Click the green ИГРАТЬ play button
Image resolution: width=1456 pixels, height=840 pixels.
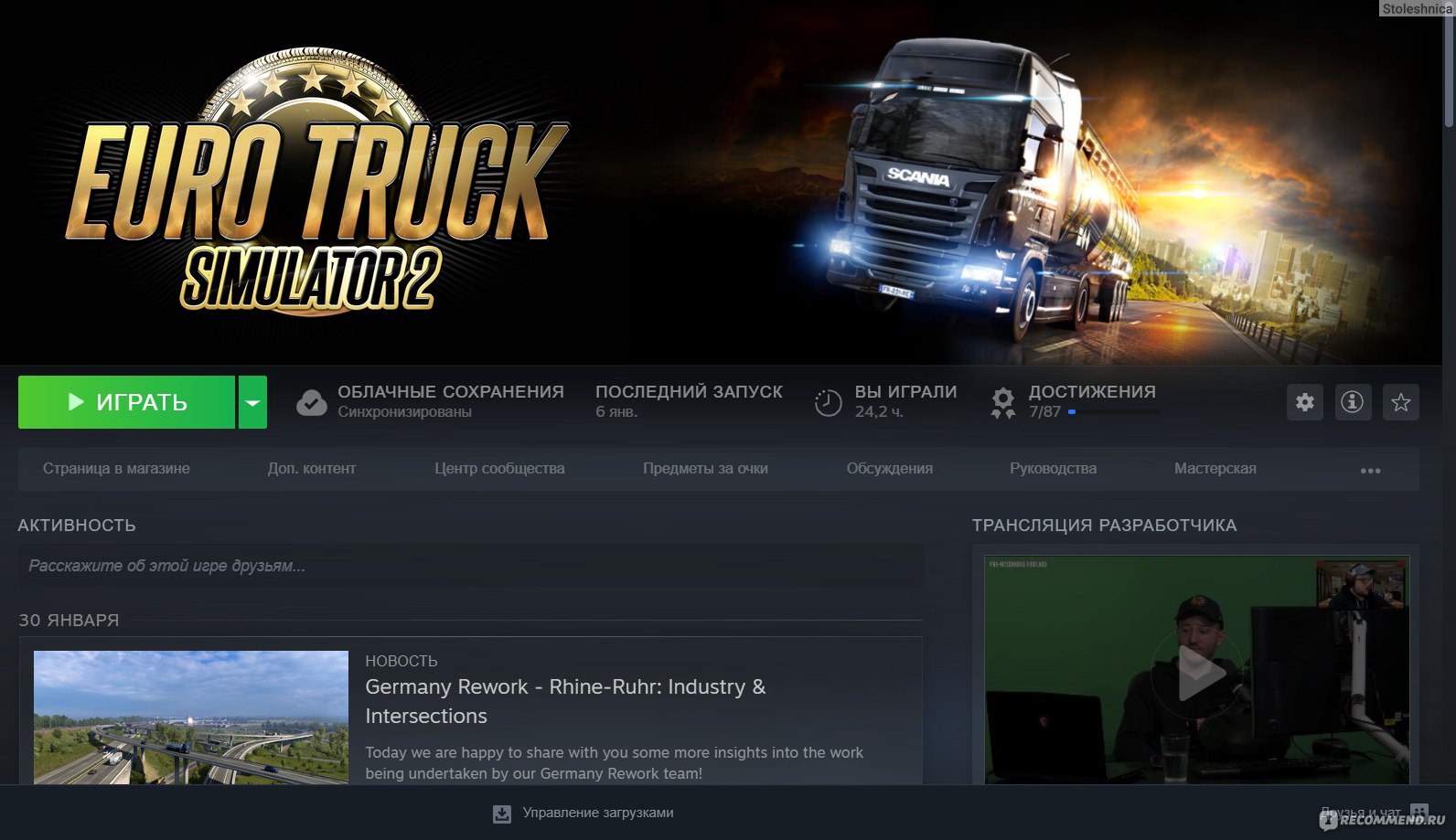tap(126, 402)
